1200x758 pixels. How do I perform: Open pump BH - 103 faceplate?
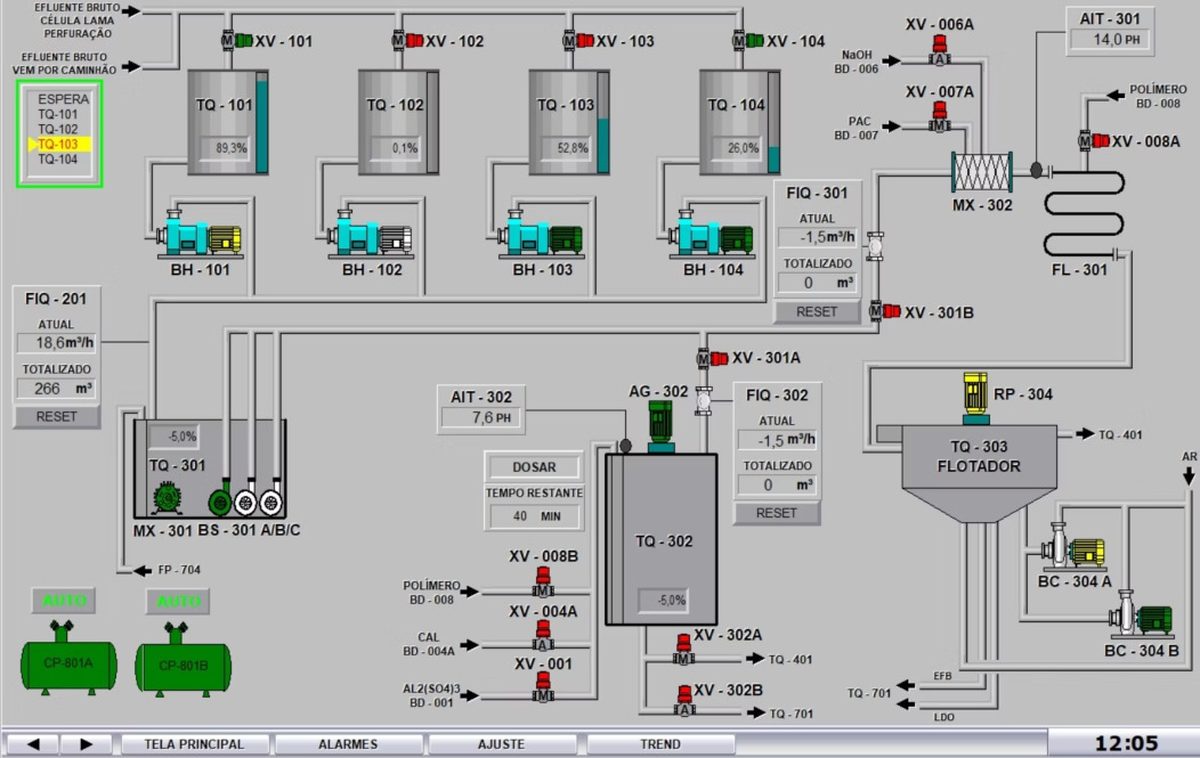pos(541,236)
